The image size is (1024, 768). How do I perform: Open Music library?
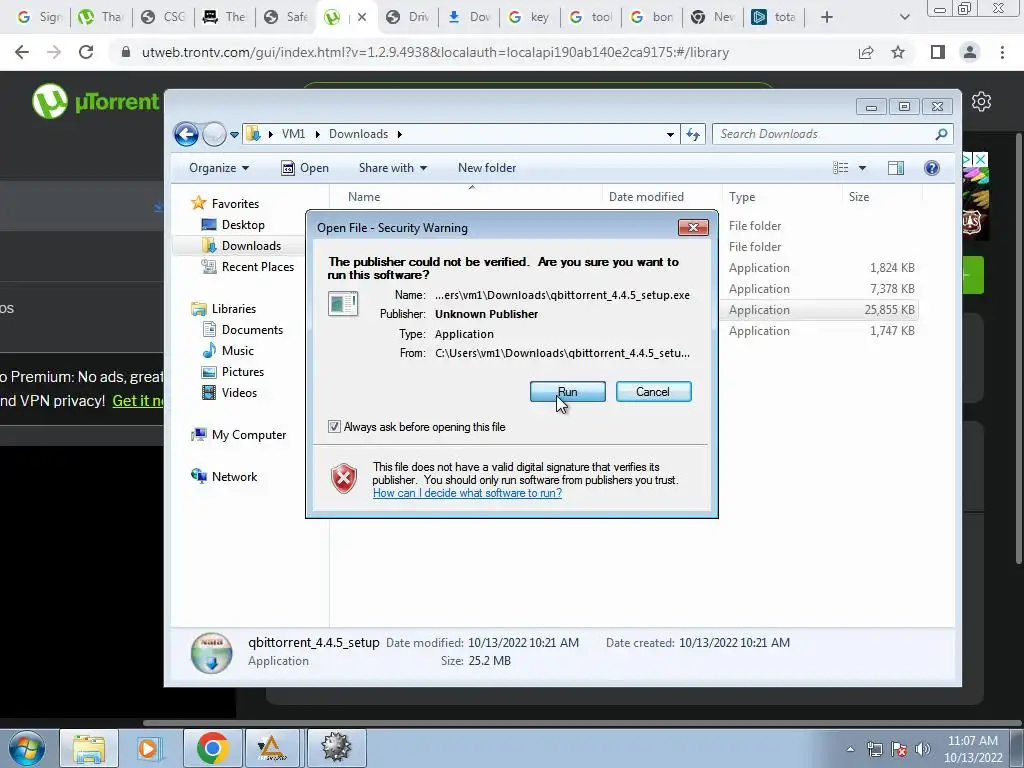point(227,351)
